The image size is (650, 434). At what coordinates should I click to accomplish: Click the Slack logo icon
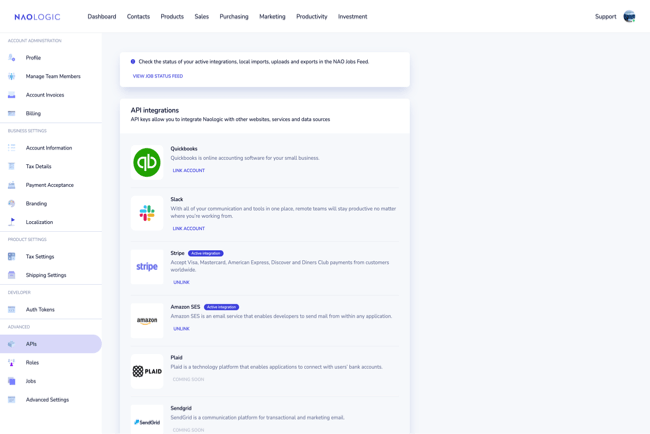tap(147, 213)
